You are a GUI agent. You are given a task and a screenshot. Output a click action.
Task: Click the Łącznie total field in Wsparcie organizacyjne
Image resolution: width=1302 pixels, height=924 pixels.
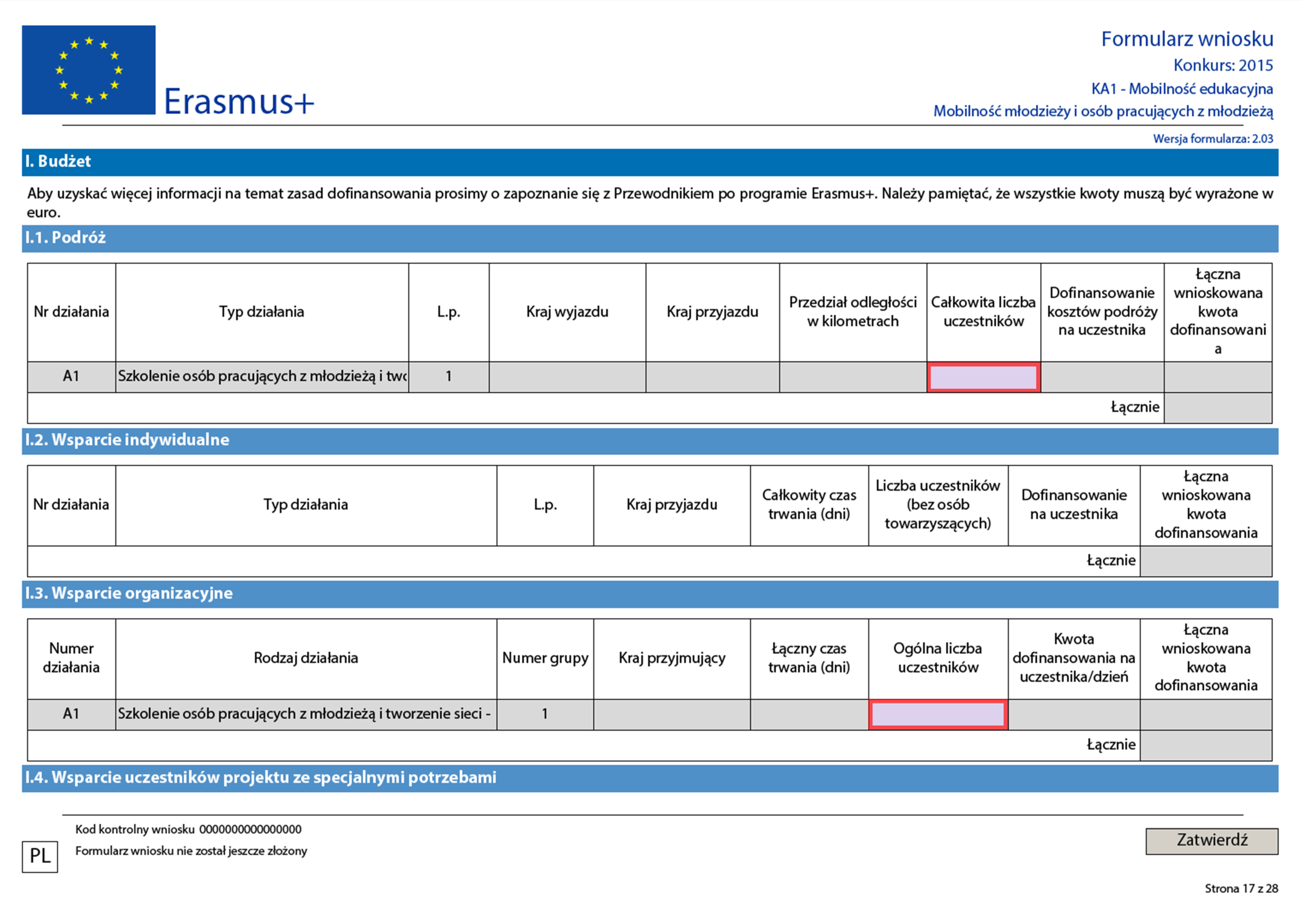(1206, 745)
